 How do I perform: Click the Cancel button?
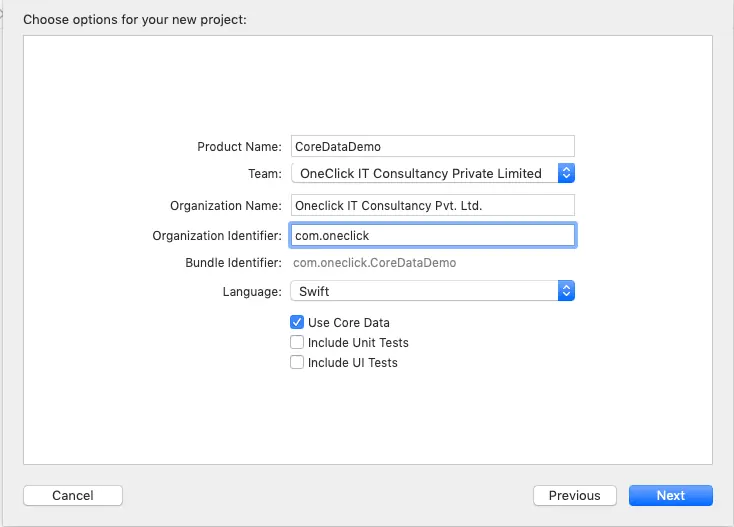click(x=73, y=495)
